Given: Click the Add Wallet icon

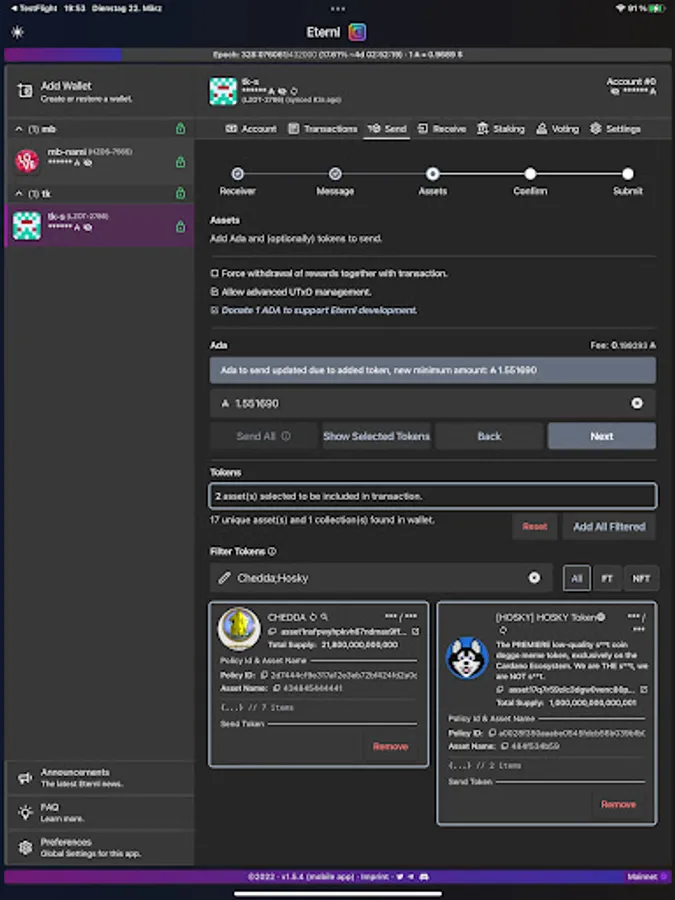Looking at the screenshot, I should (x=25, y=91).
